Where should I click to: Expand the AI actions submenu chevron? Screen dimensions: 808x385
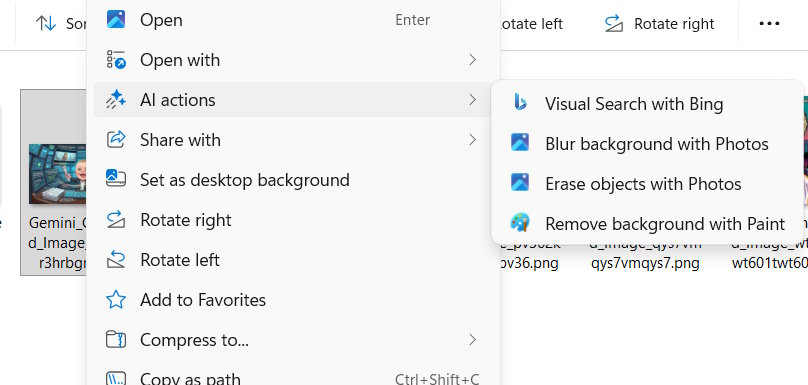(x=473, y=99)
